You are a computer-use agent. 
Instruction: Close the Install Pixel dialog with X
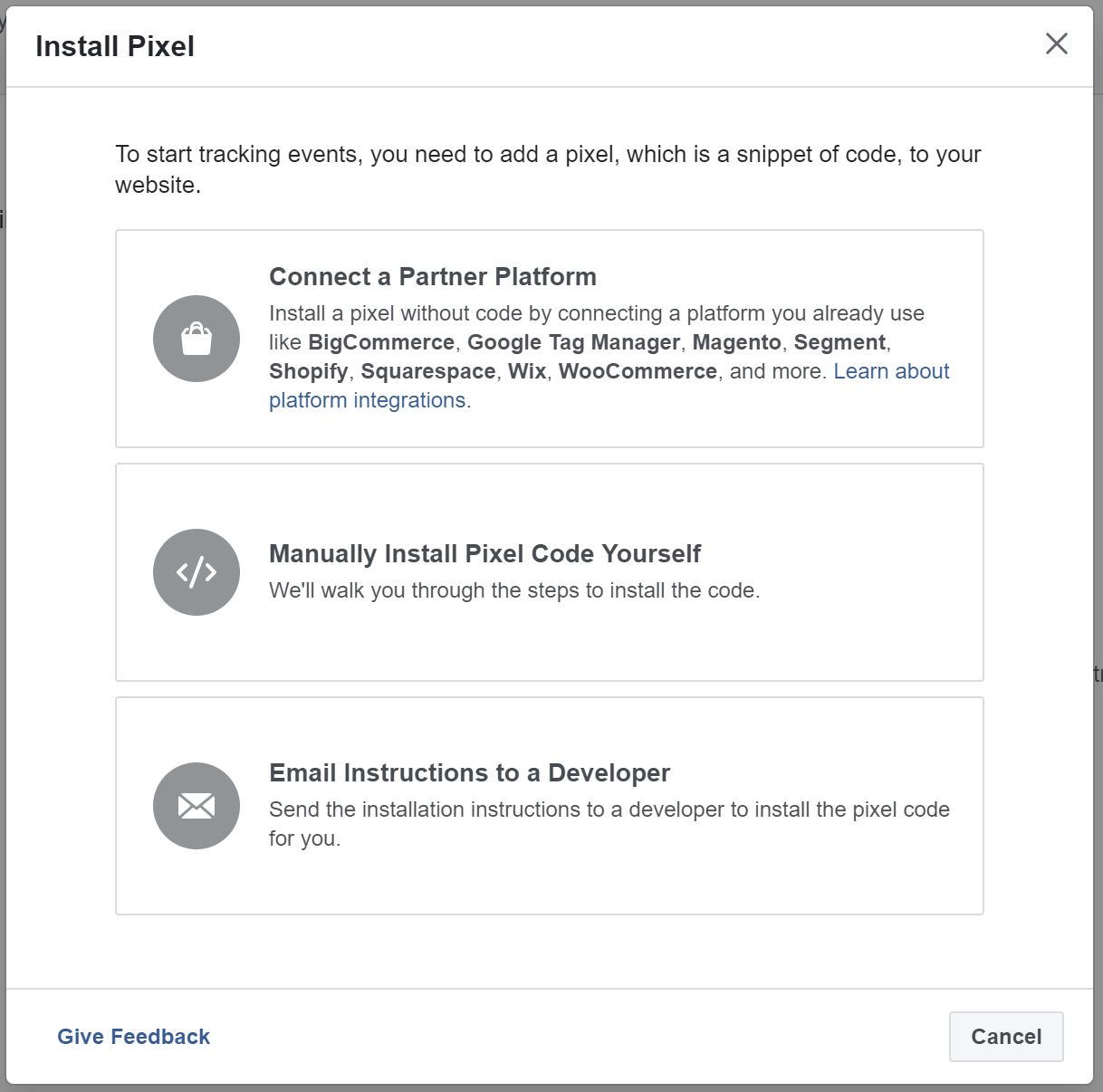click(x=1056, y=43)
